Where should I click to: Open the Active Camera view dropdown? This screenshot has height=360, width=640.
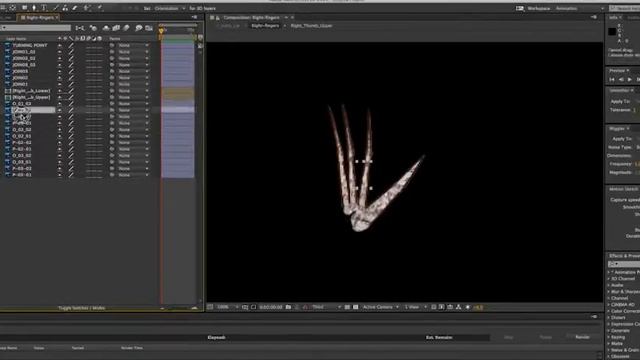tap(380, 307)
